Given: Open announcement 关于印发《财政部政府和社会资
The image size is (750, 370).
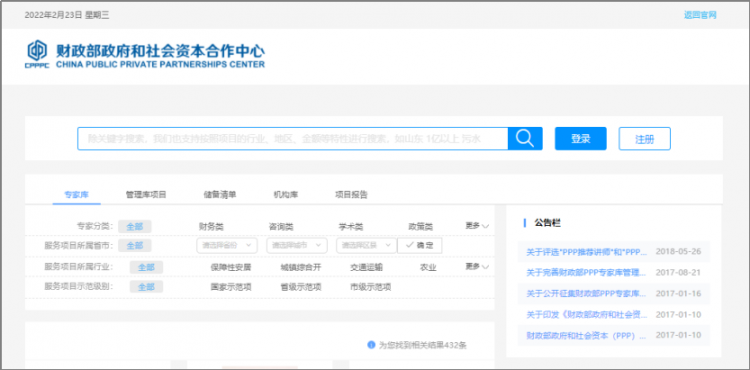Looking at the screenshot, I should click(x=586, y=315).
